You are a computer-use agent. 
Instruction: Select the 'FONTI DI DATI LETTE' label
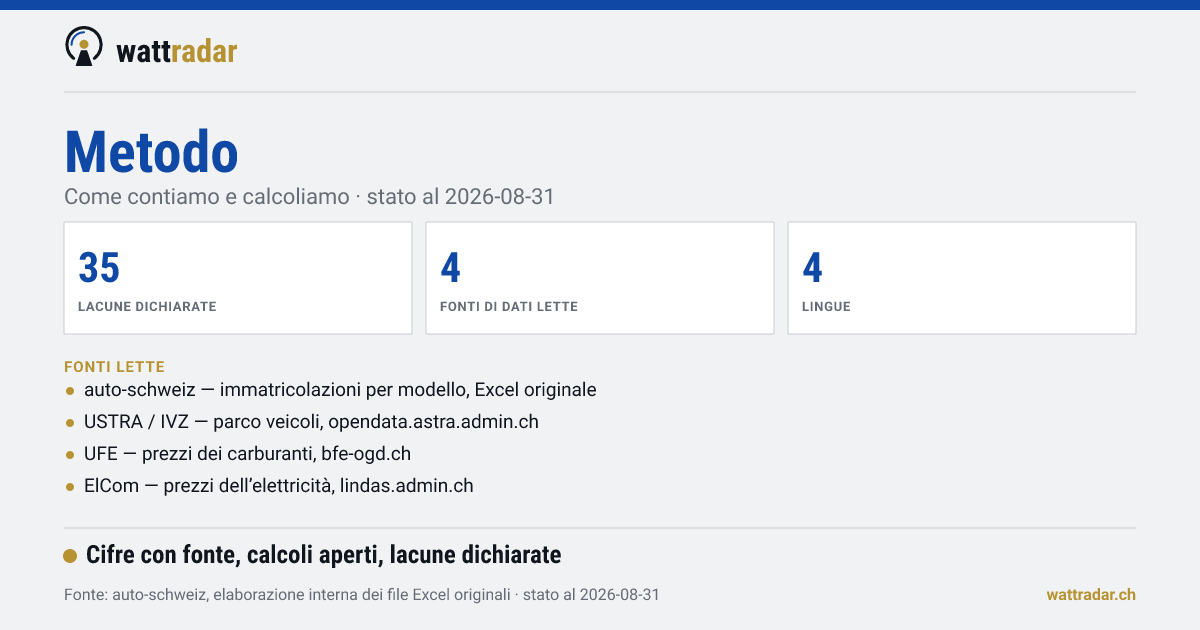(x=509, y=307)
